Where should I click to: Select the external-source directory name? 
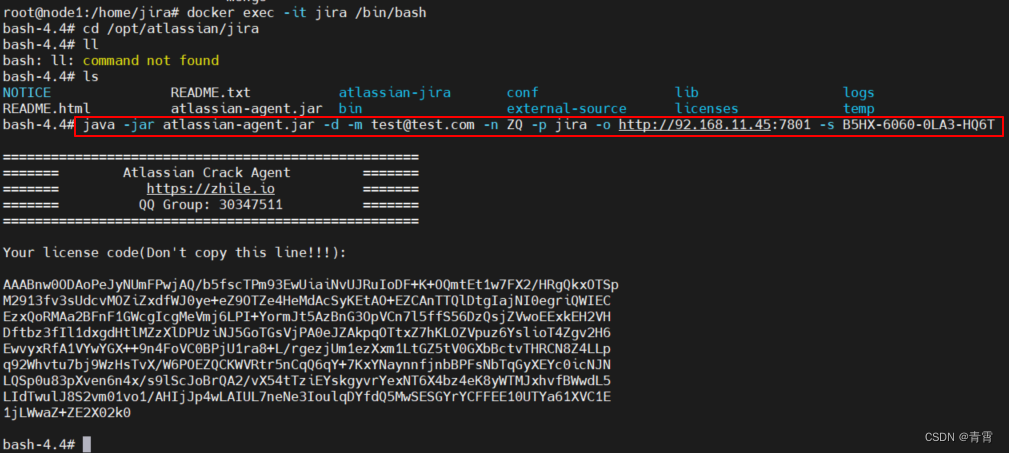click(x=566, y=109)
